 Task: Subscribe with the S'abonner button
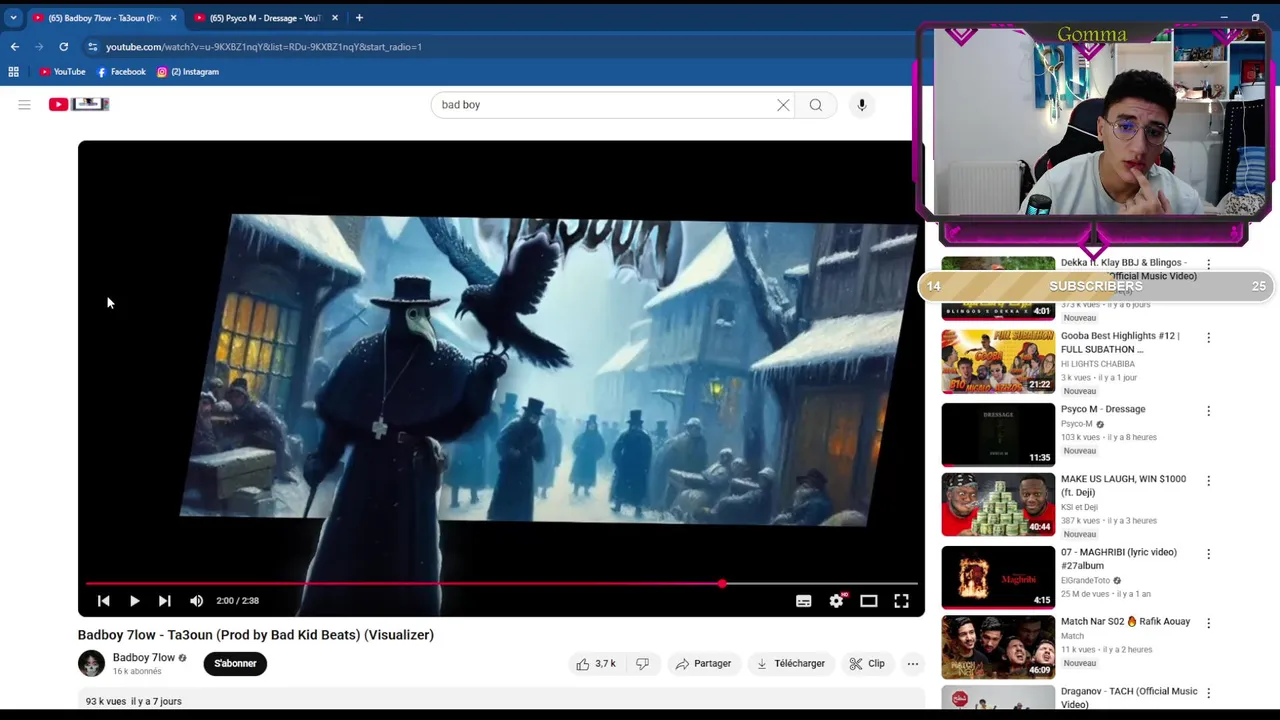[x=235, y=664]
